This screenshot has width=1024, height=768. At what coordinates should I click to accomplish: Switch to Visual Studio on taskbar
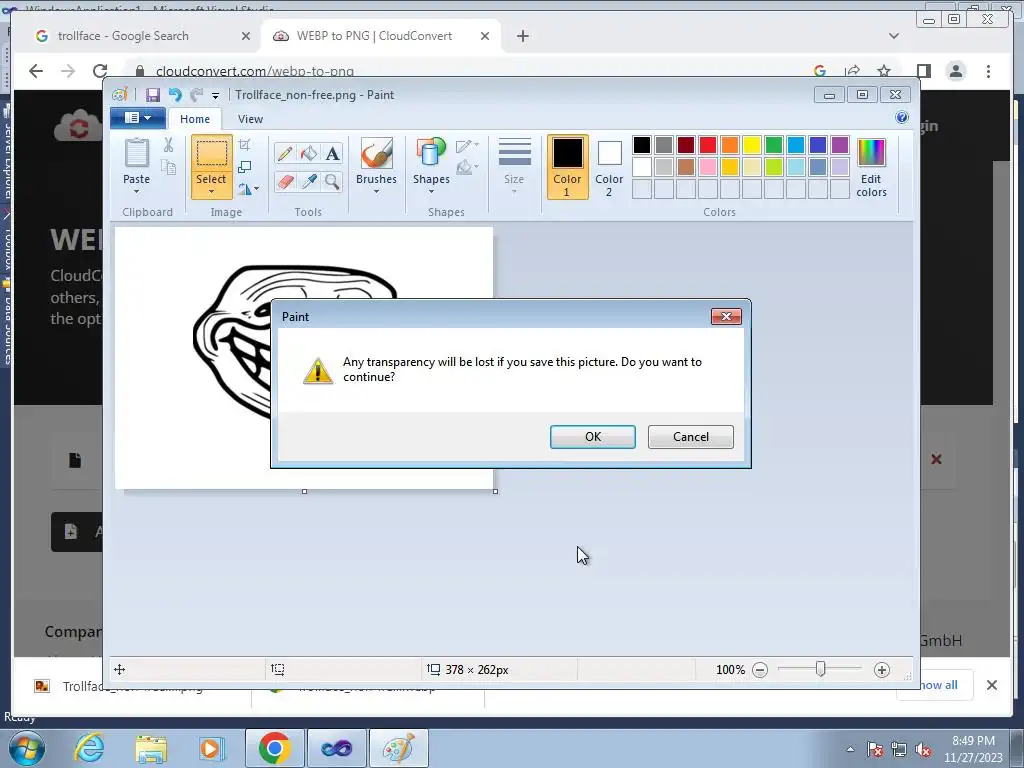click(336, 748)
